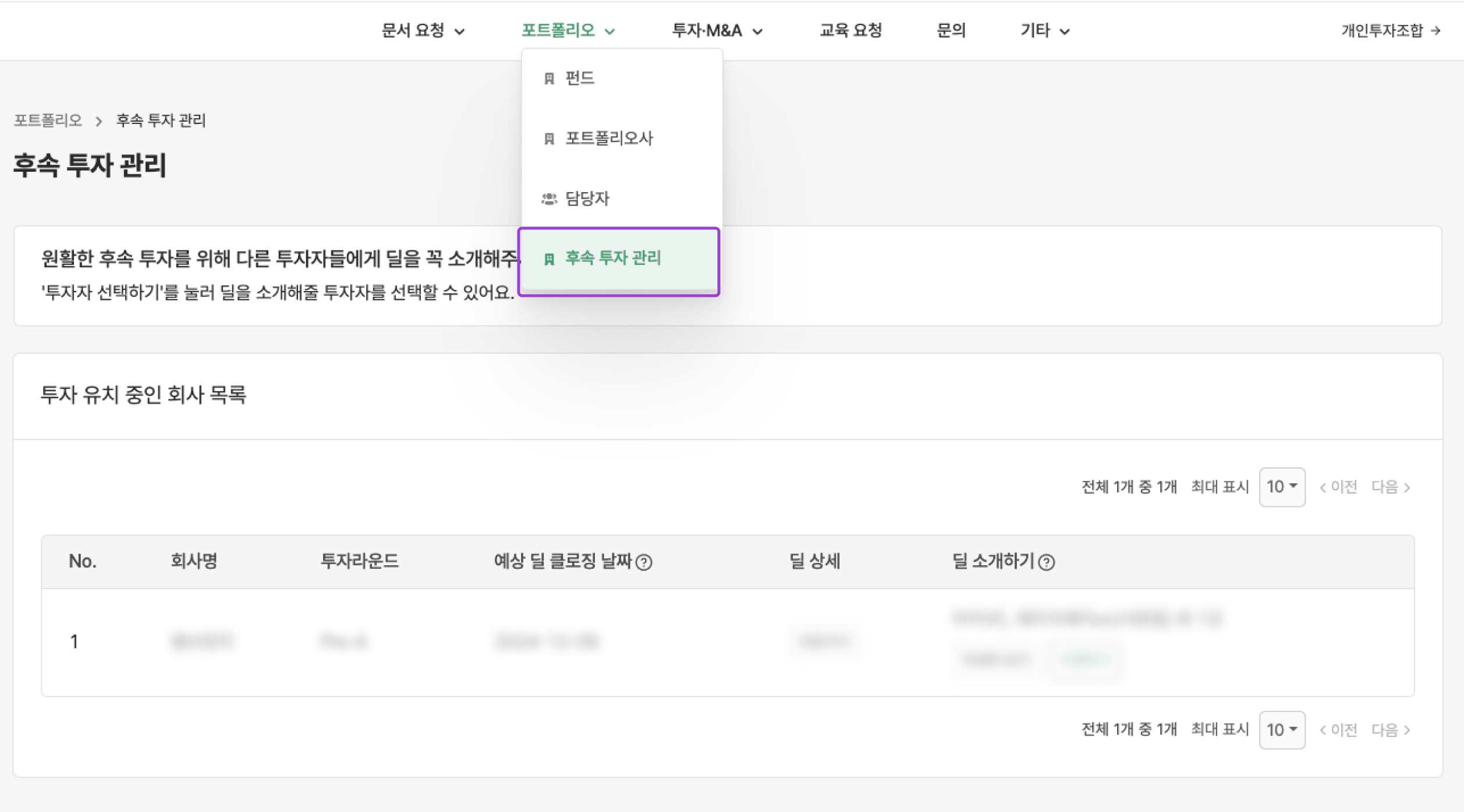This screenshot has height=812, width=1464.
Task: Click the arrow icon next to 개인투자조합
Action: tap(1435, 31)
